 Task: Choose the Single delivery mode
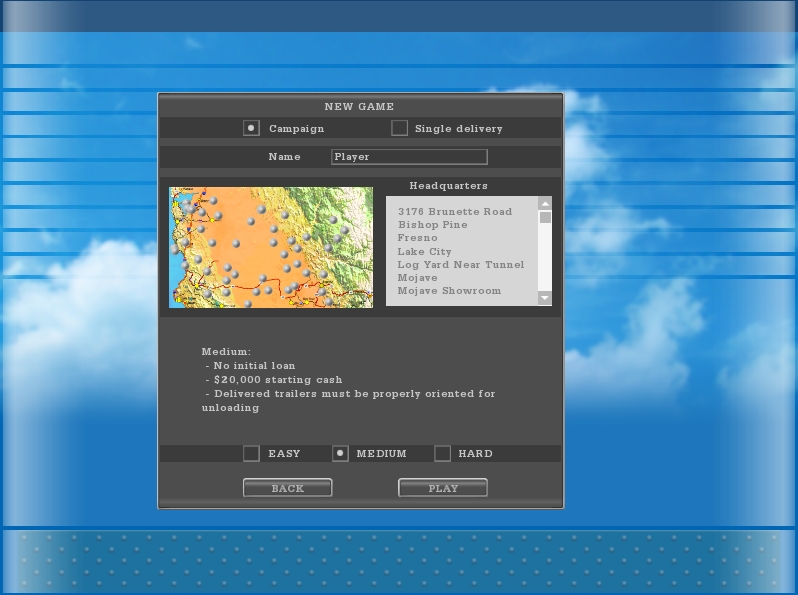[x=400, y=128]
